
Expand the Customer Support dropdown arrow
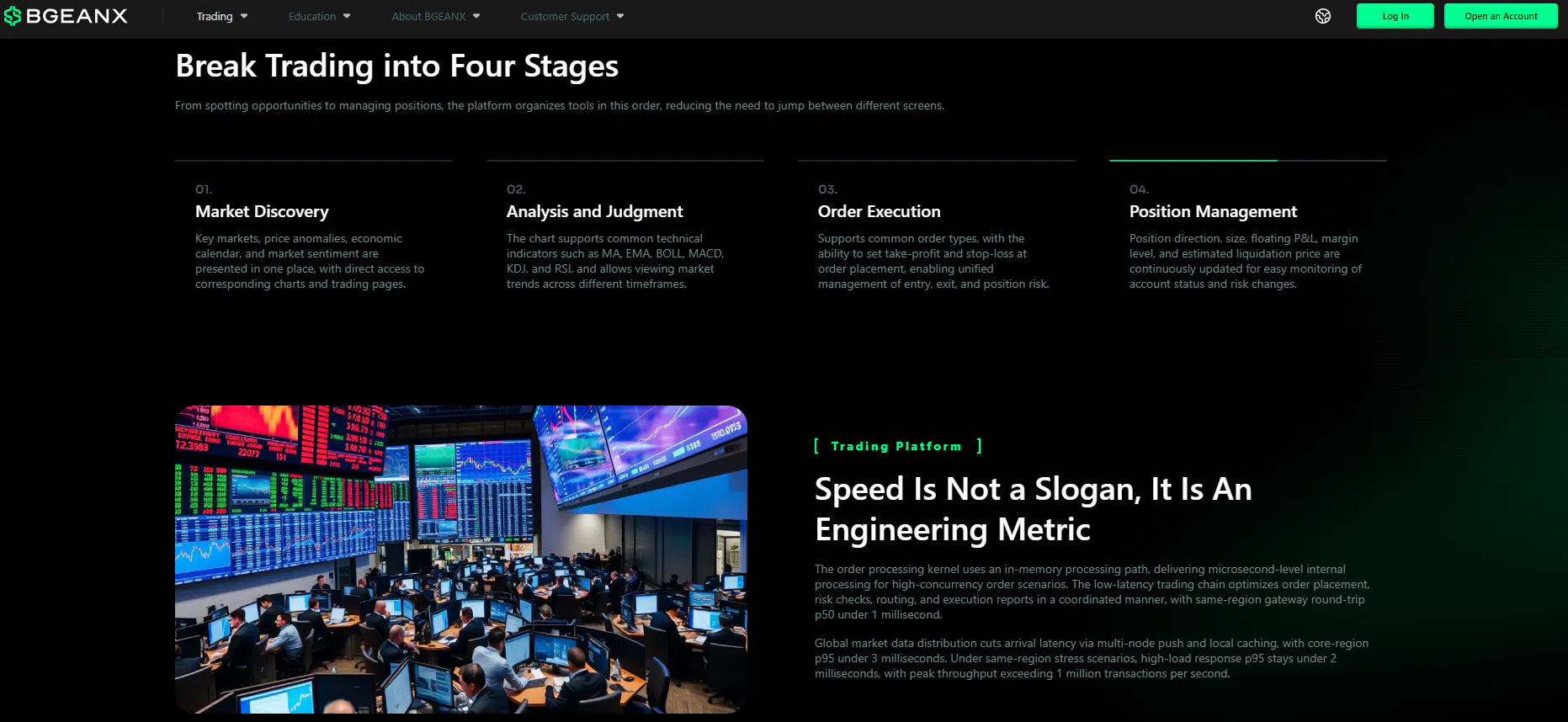tap(620, 16)
